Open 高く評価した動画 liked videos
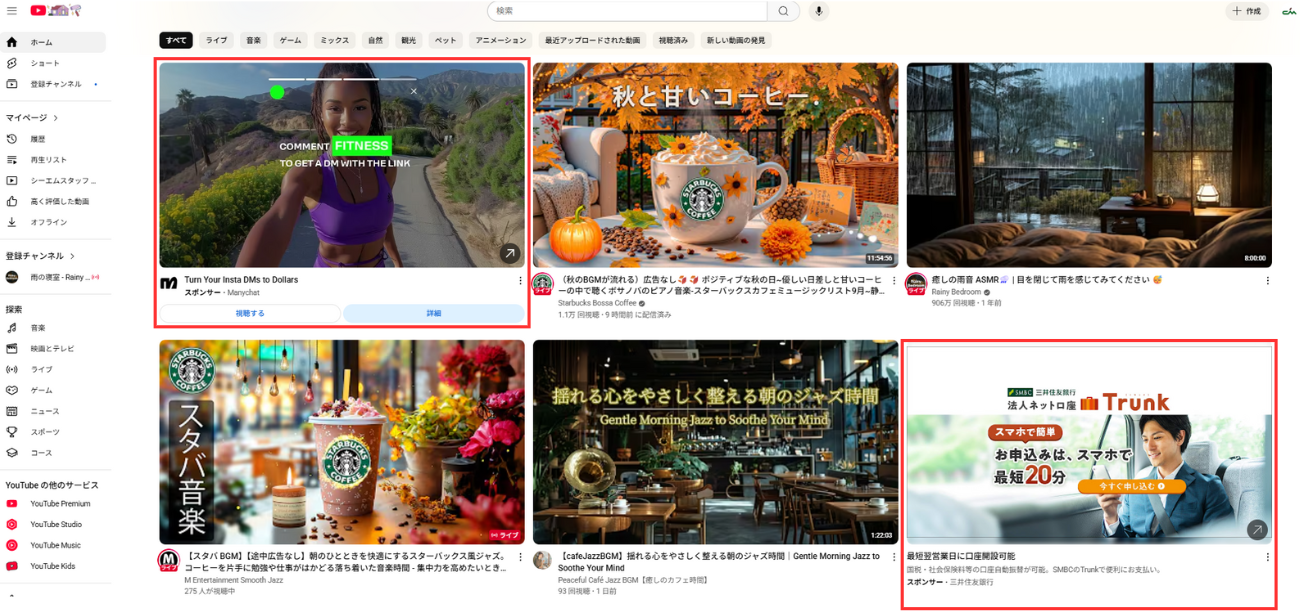 tap(59, 201)
